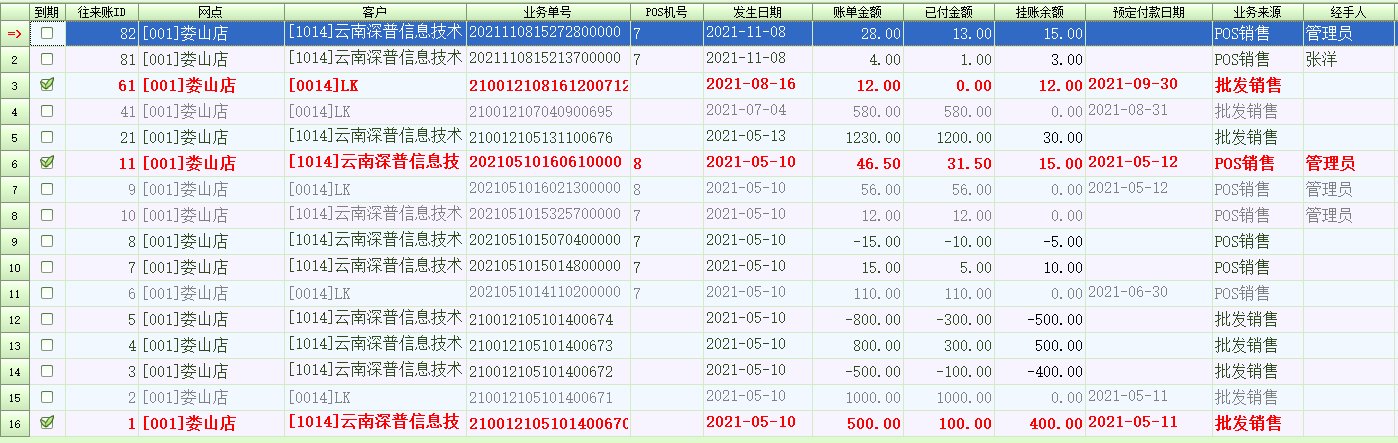Uncheck the 到期 checkbox for account ID 11

pyautogui.click(x=47, y=163)
